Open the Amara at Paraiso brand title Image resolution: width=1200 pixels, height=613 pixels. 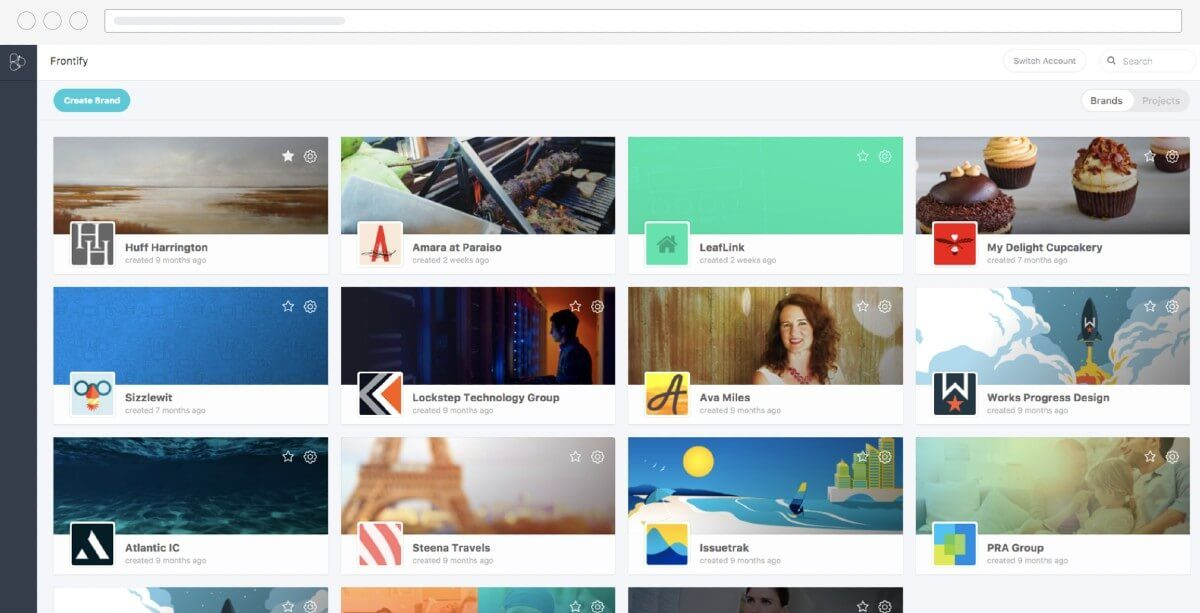tap(457, 247)
